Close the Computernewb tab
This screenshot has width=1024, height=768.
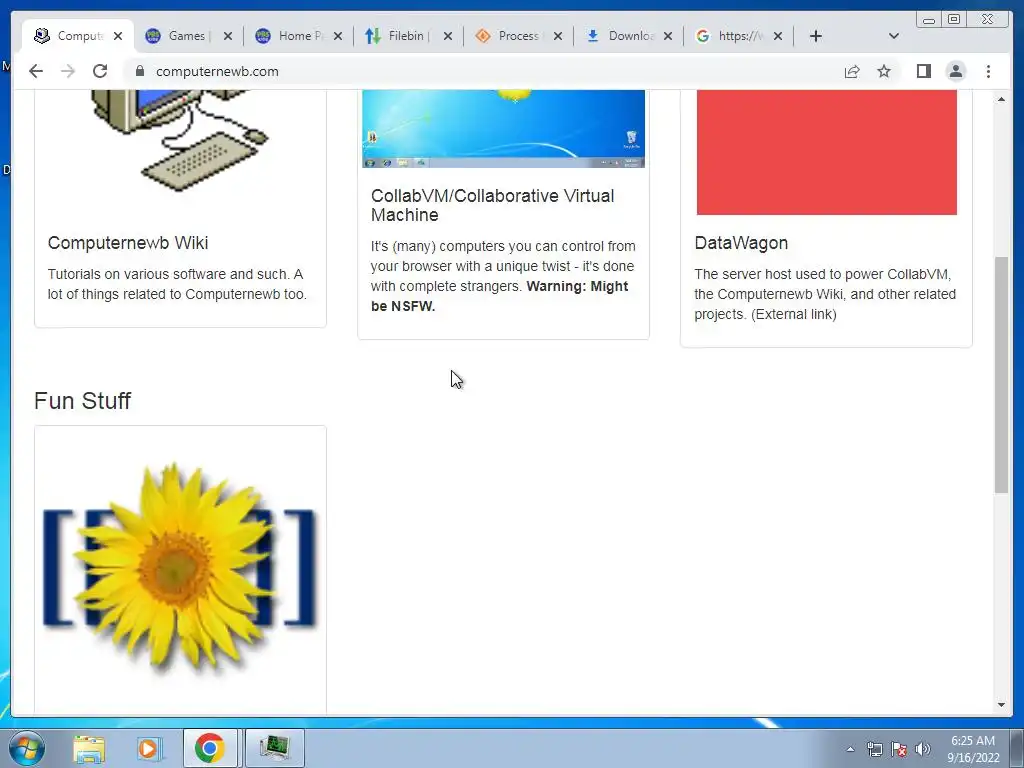coord(118,36)
